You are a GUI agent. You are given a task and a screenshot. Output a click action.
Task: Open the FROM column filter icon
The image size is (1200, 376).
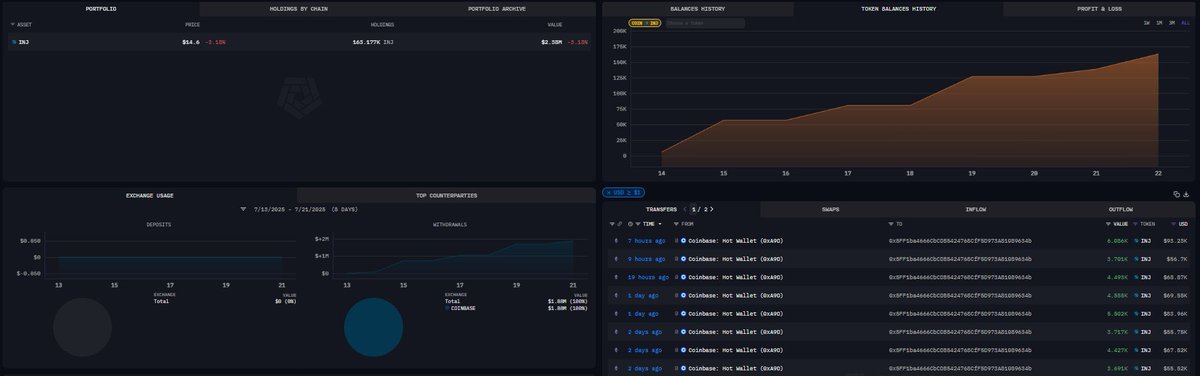[676, 224]
